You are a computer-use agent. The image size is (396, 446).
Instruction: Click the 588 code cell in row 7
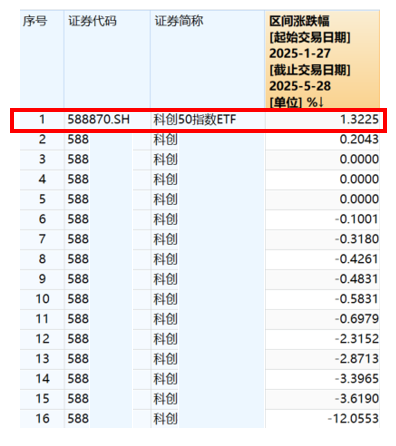point(78,239)
